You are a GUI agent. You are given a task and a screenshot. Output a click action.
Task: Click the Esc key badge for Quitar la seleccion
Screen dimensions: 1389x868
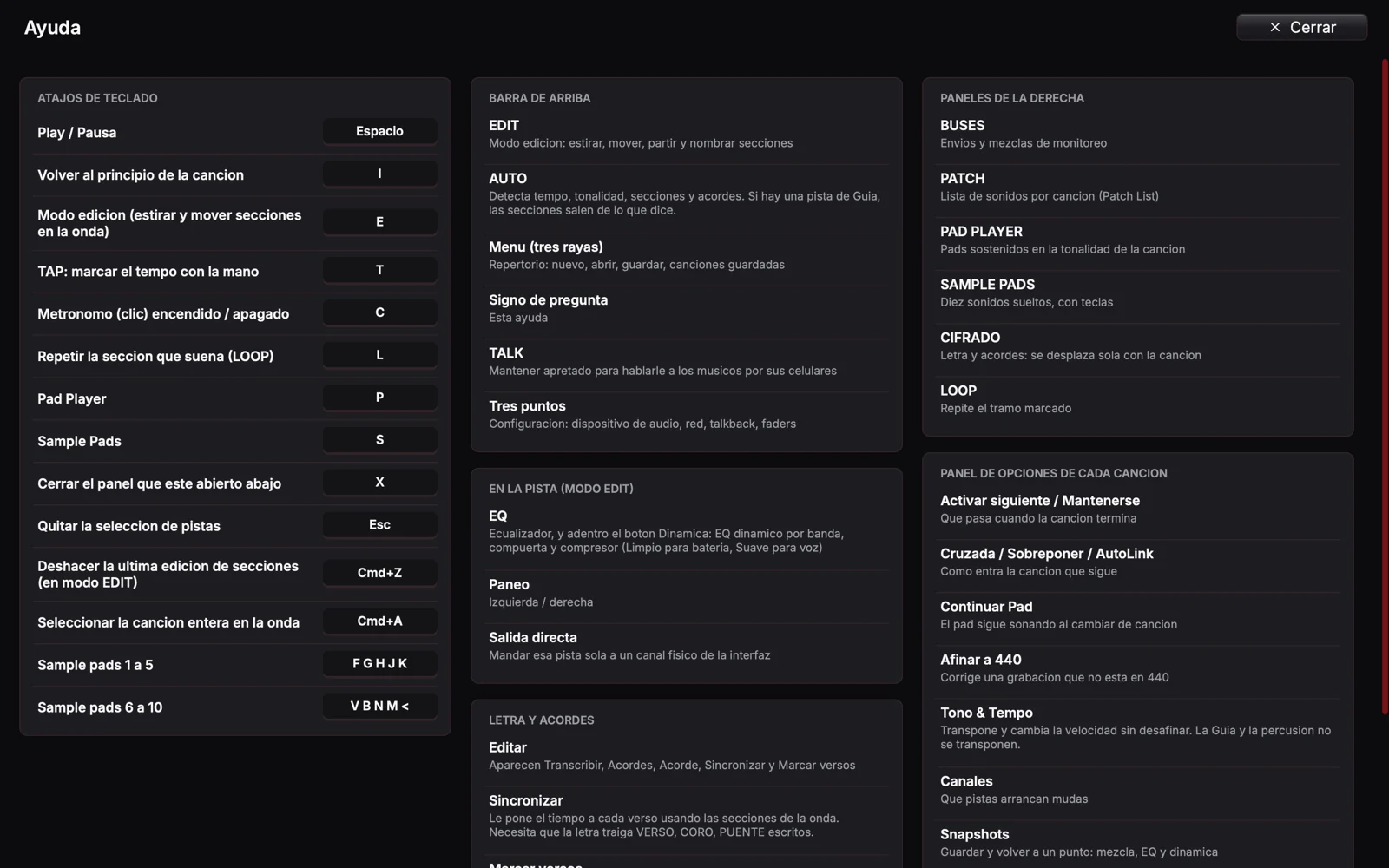(x=379, y=525)
